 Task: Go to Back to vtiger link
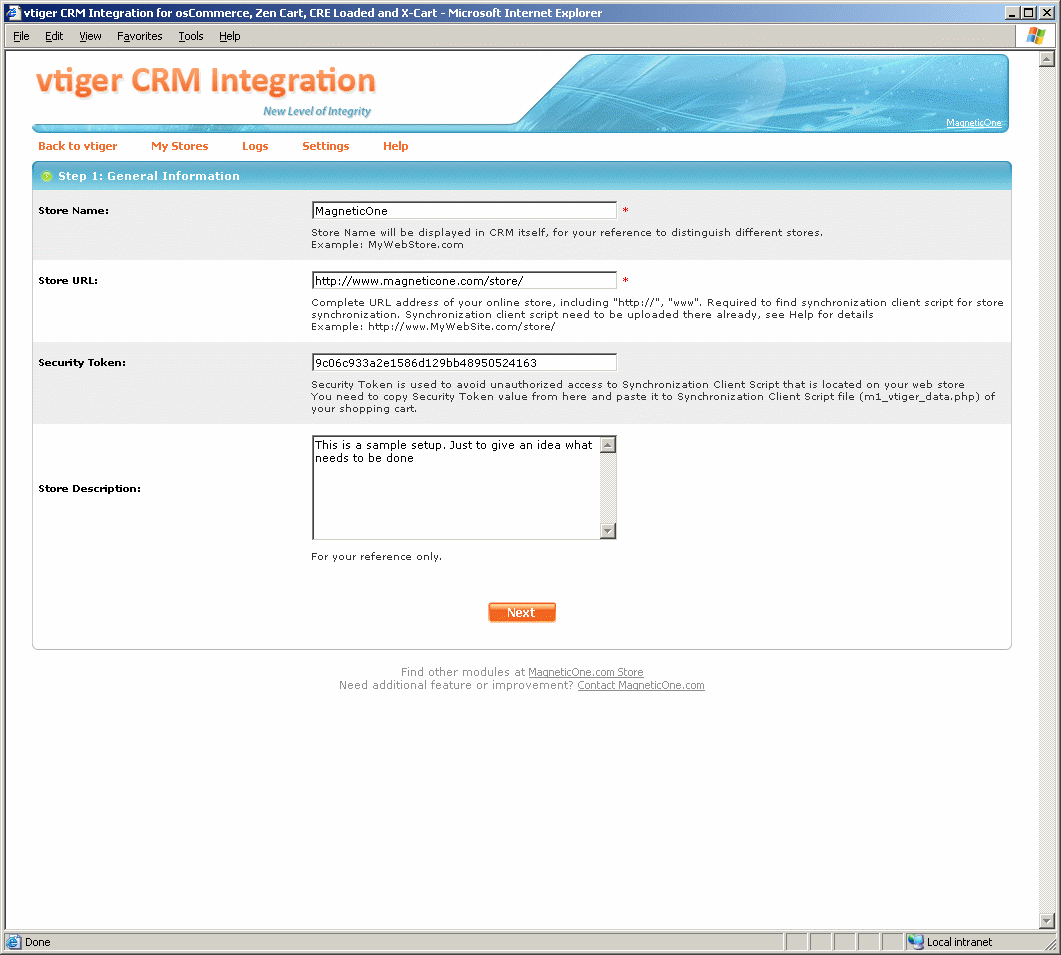click(x=78, y=146)
